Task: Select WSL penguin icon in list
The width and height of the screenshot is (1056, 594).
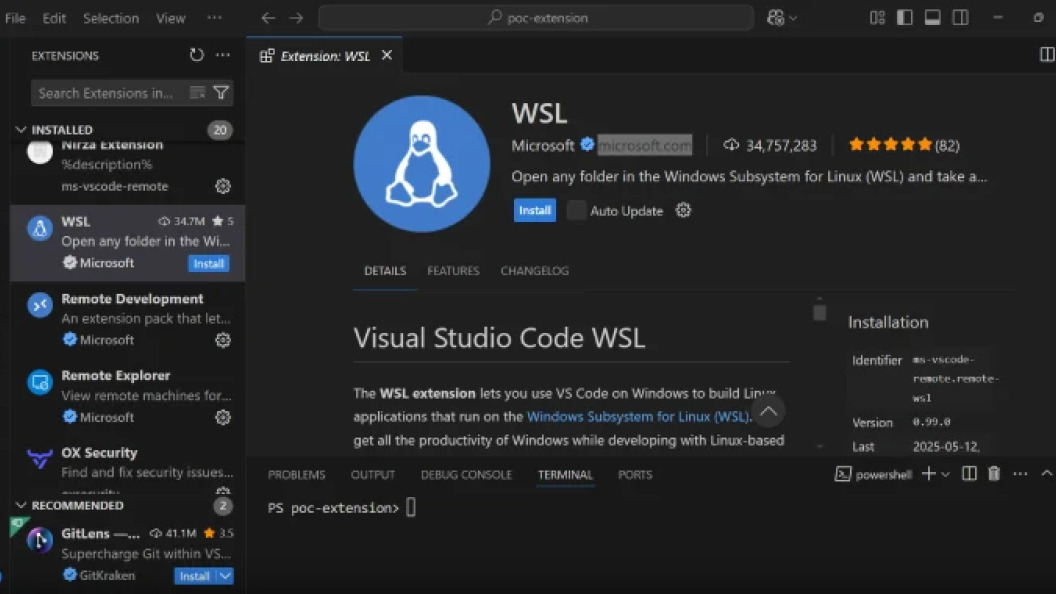Action: (x=40, y=228)
